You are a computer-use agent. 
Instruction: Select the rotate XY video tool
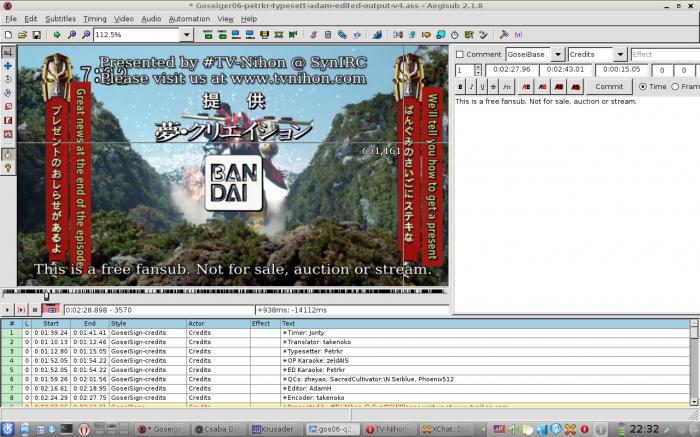click(8, 93)
